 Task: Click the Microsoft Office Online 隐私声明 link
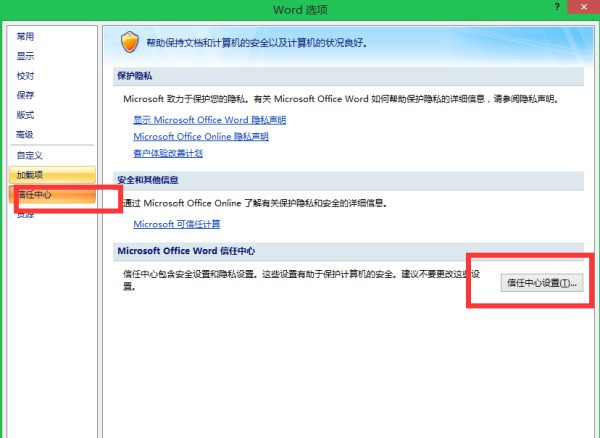(x=200, y=137)
